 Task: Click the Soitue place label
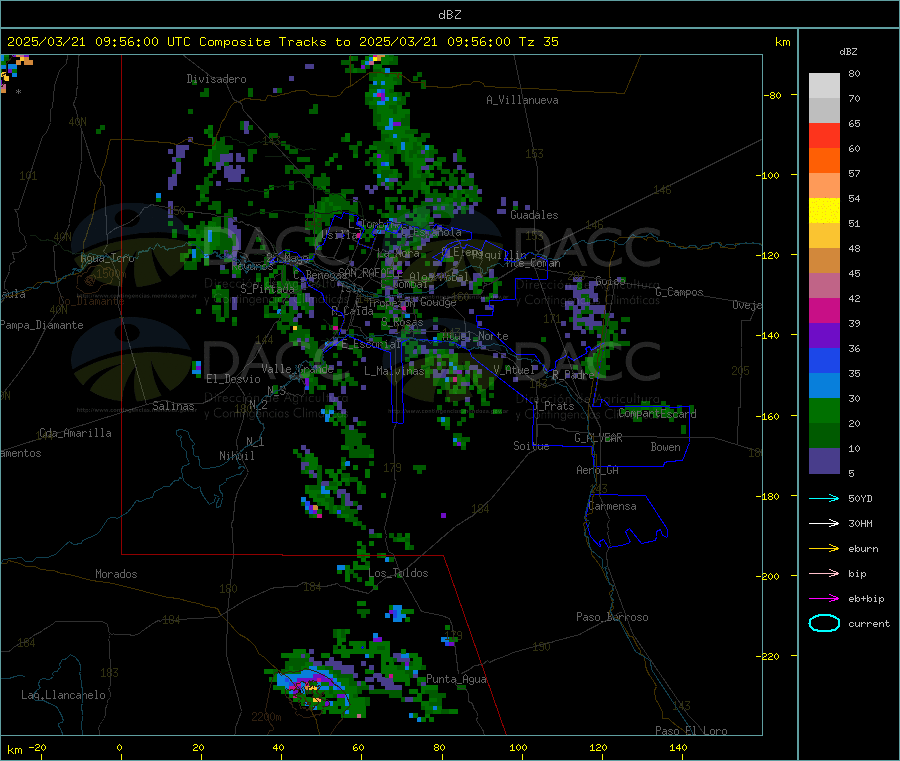tap(531, 446)
